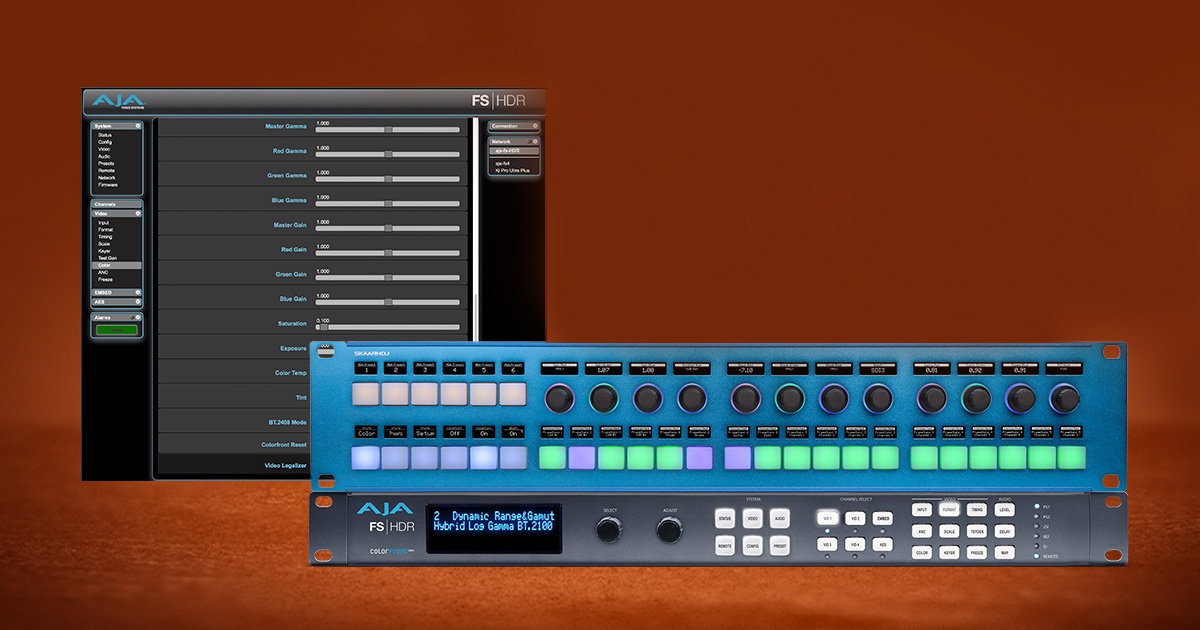Adjust the Saturation slider handle

point(322,326)
